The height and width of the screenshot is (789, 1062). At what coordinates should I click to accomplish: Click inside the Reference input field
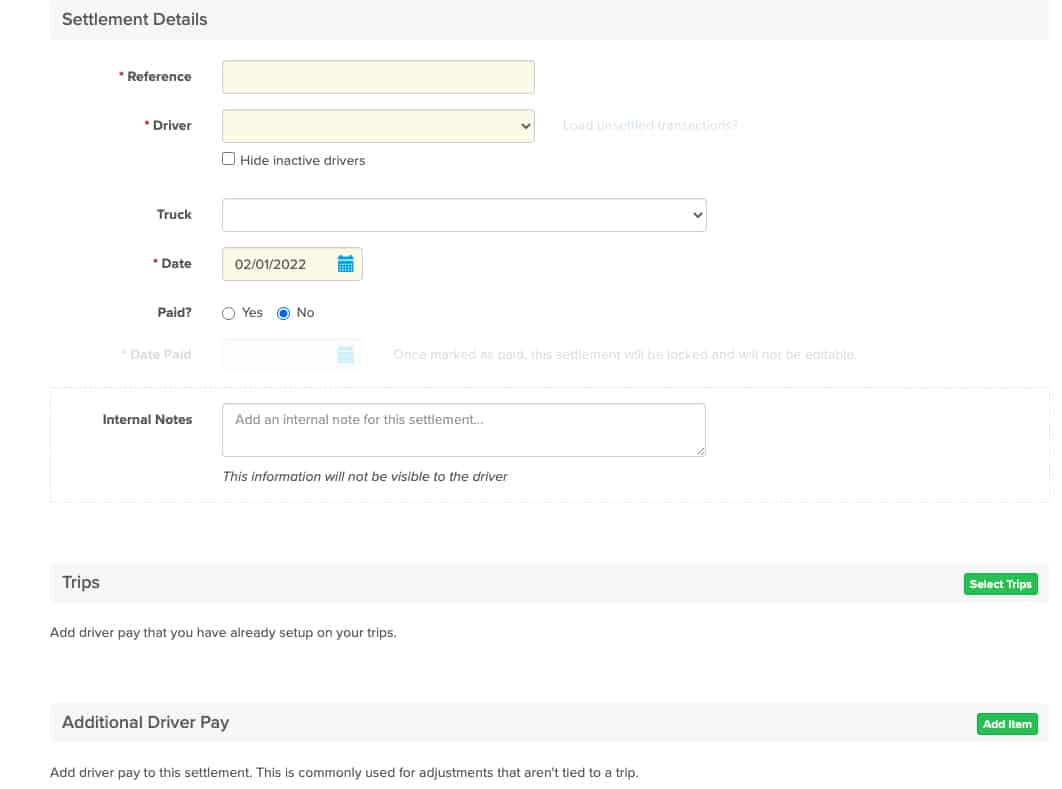tap(378, 76)
